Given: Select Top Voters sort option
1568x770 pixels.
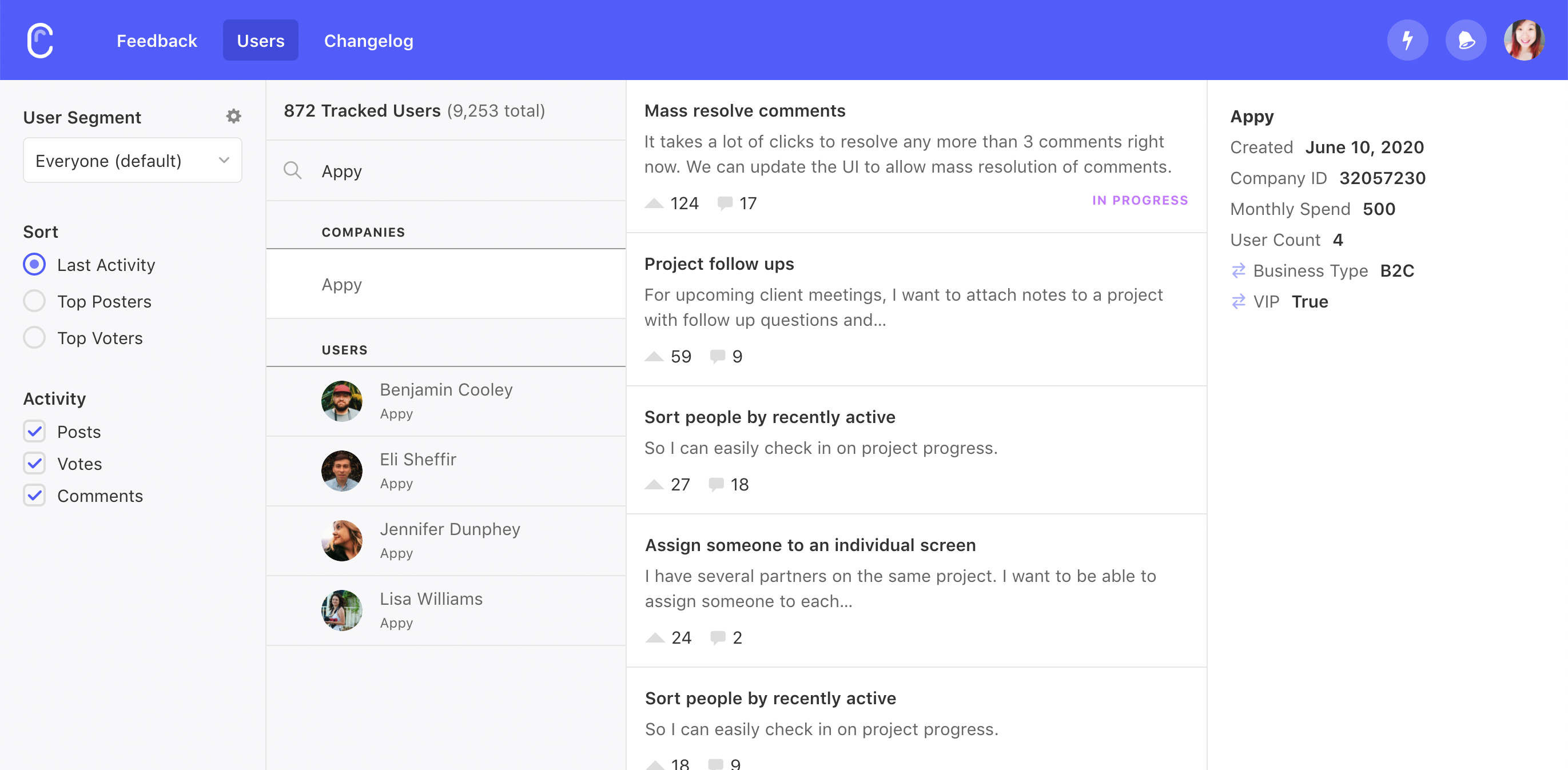Looking at the screenshot, I should (x=34, y=338).
